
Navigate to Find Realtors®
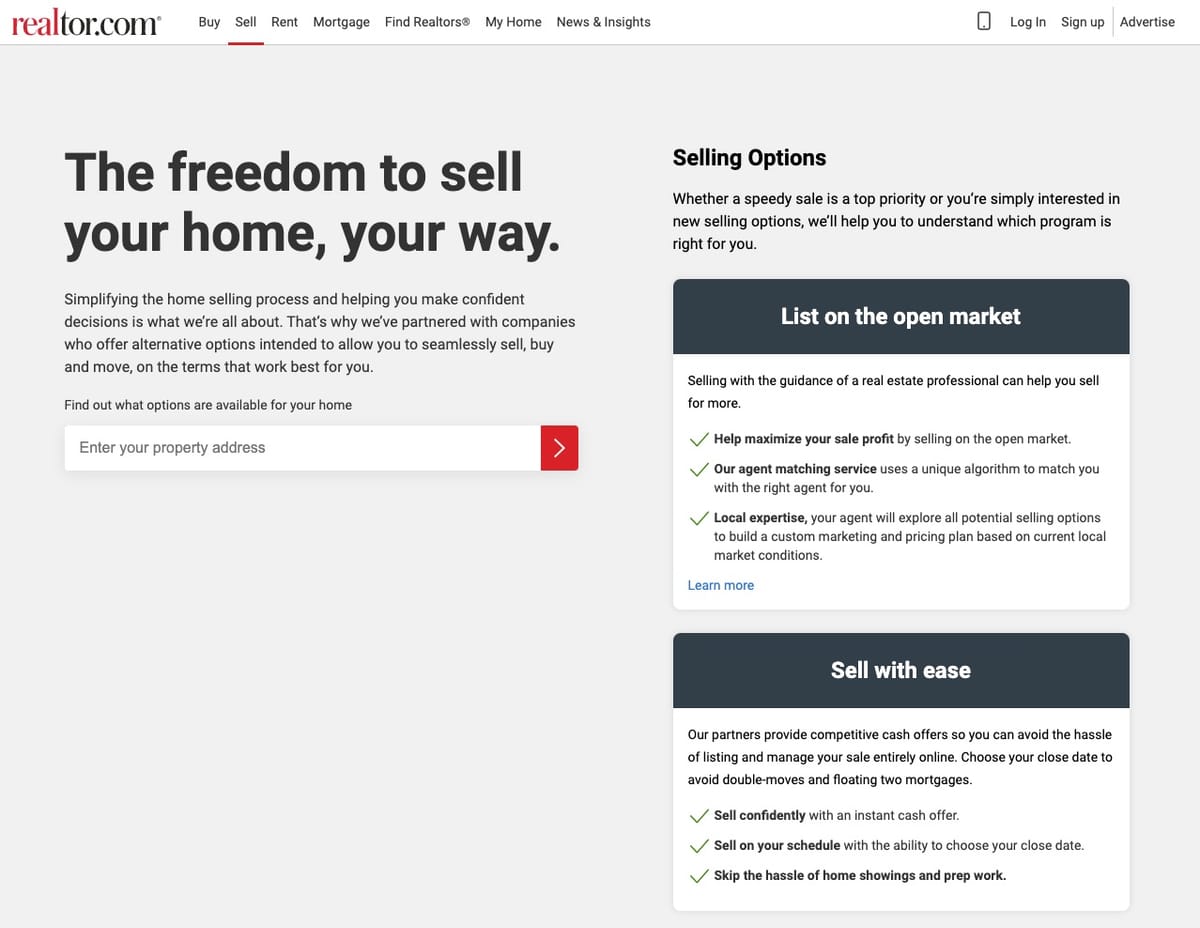[427, 21]
